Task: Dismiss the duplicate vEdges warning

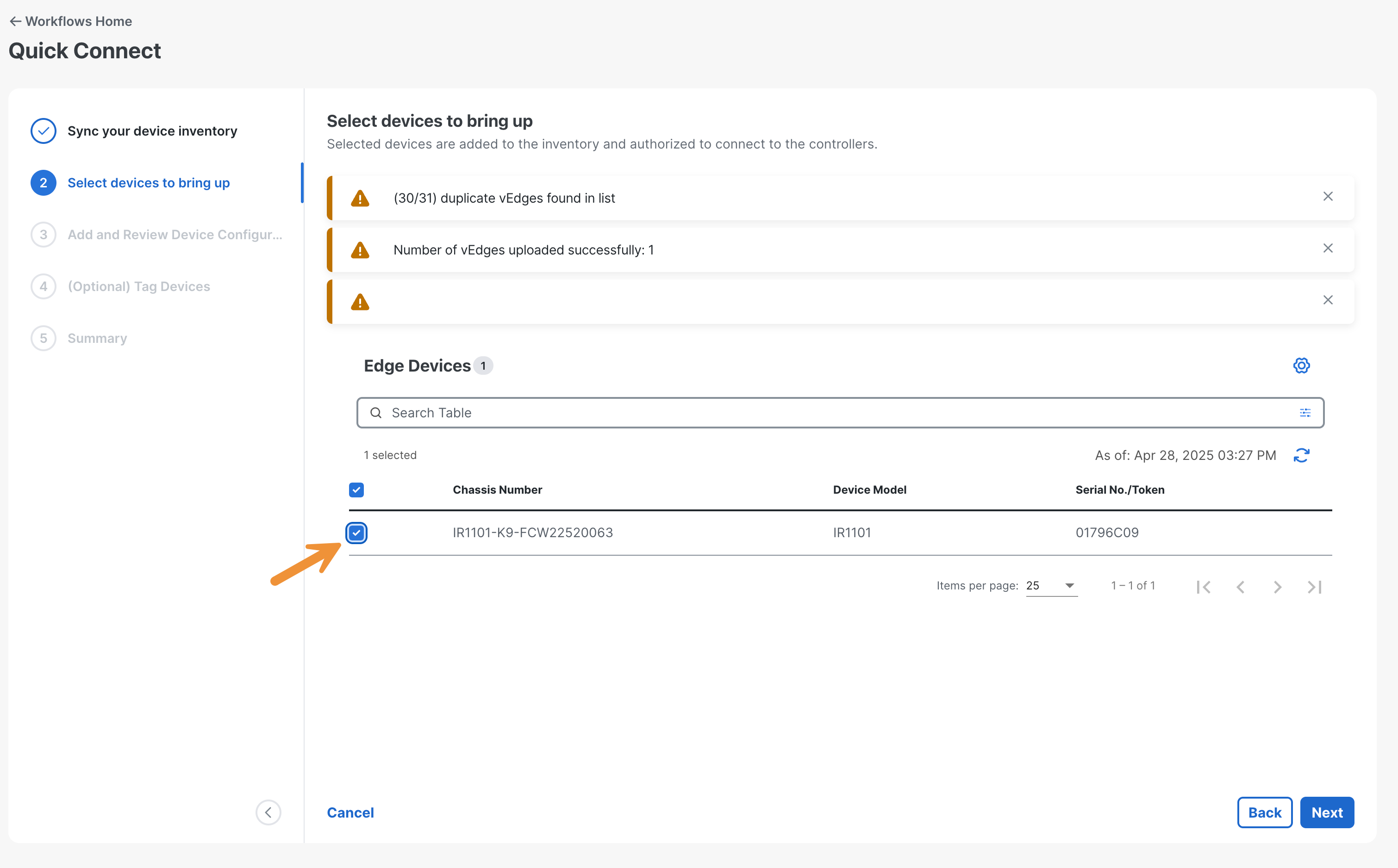Action: 1328,196
